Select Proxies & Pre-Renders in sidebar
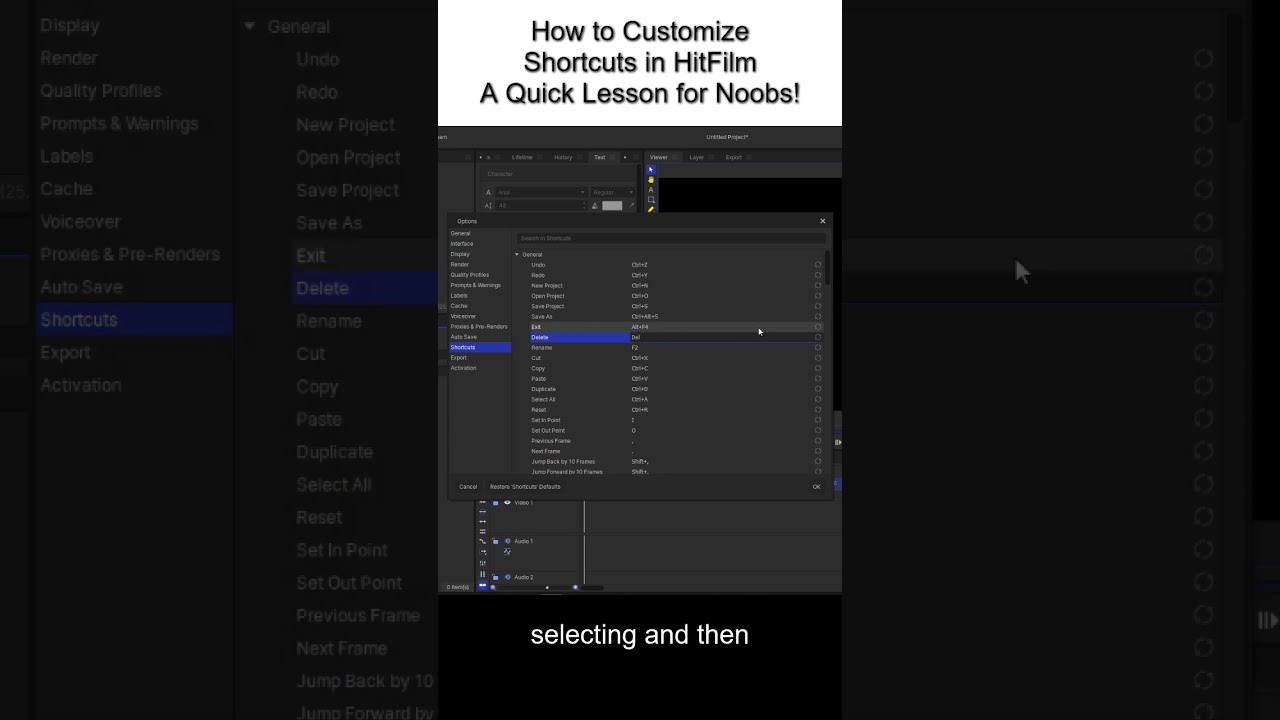 pos(480,327)
